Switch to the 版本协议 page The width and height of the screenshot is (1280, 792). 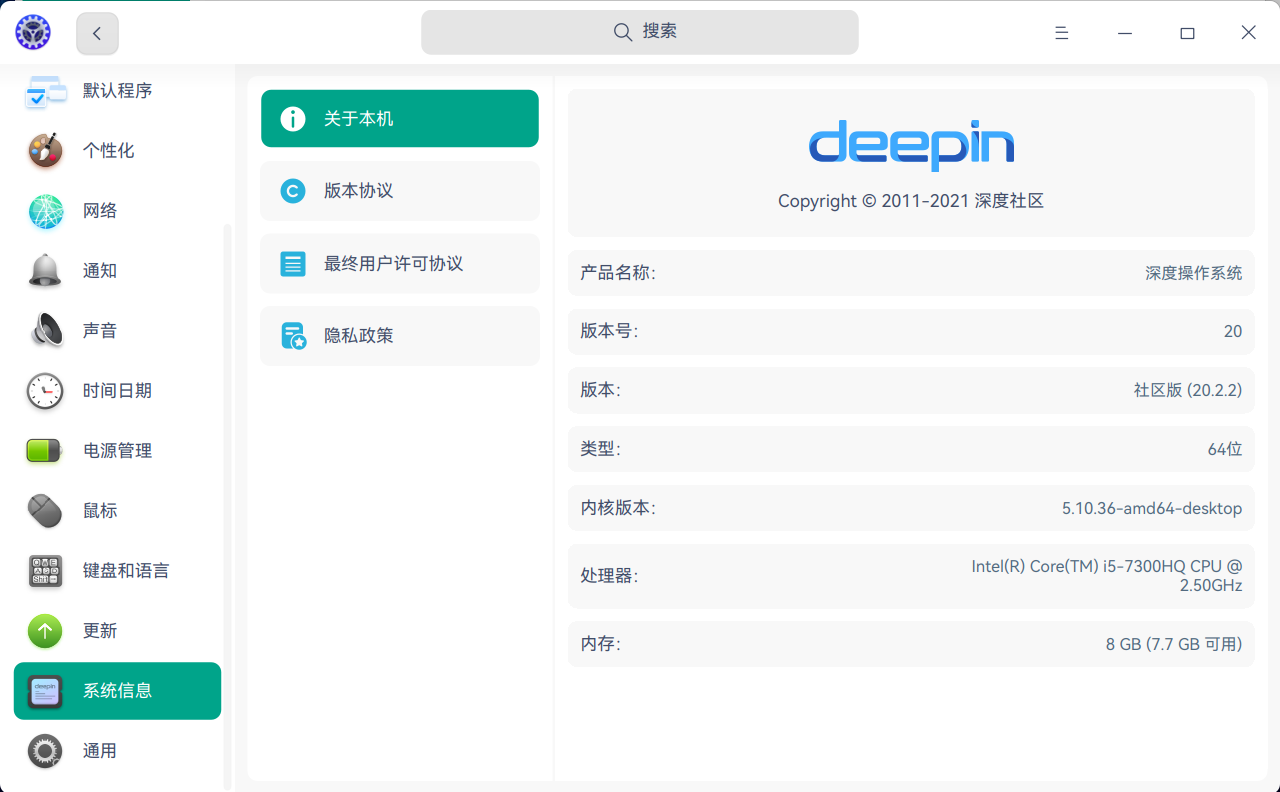[400, 191]
